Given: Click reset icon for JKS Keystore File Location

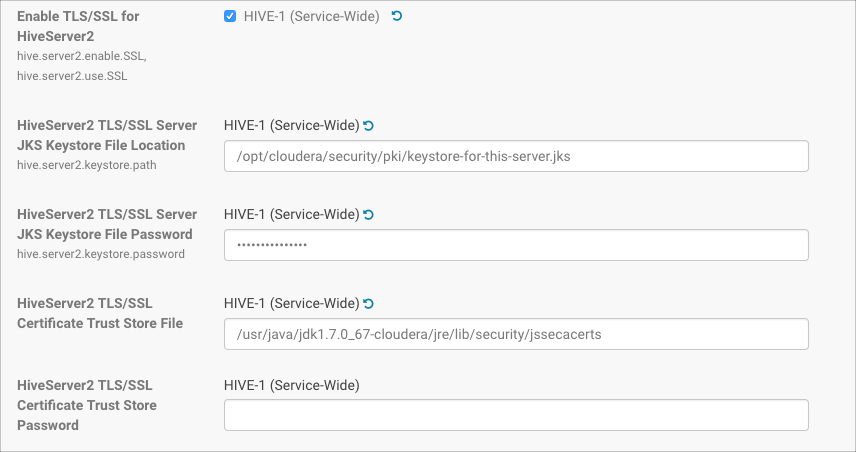Looking at the screenshot, I should pos(369,125).
